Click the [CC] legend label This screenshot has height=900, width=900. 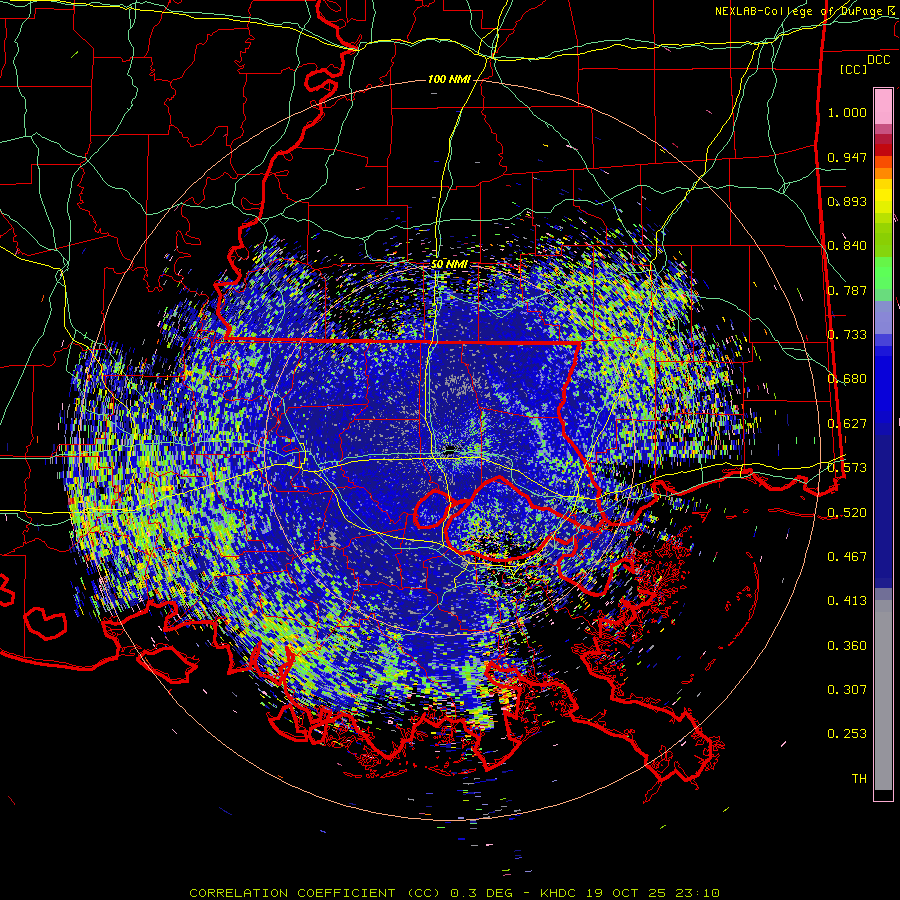[x=854, y=69]
